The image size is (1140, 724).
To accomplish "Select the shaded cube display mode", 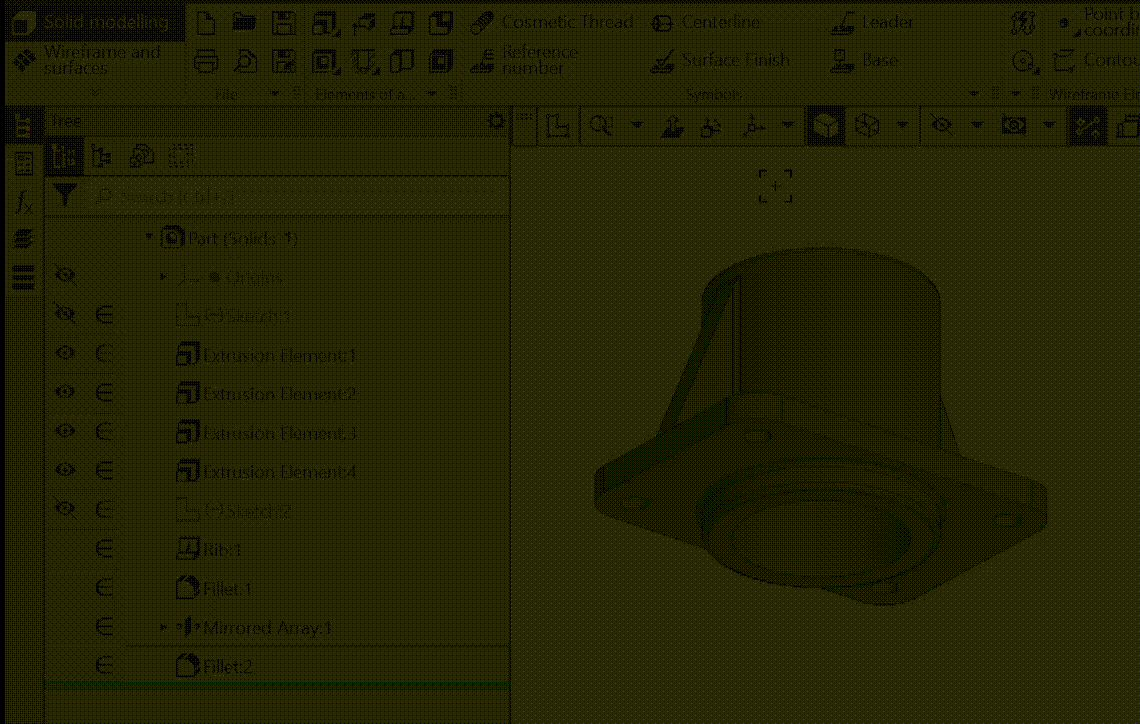I will 825,126.
